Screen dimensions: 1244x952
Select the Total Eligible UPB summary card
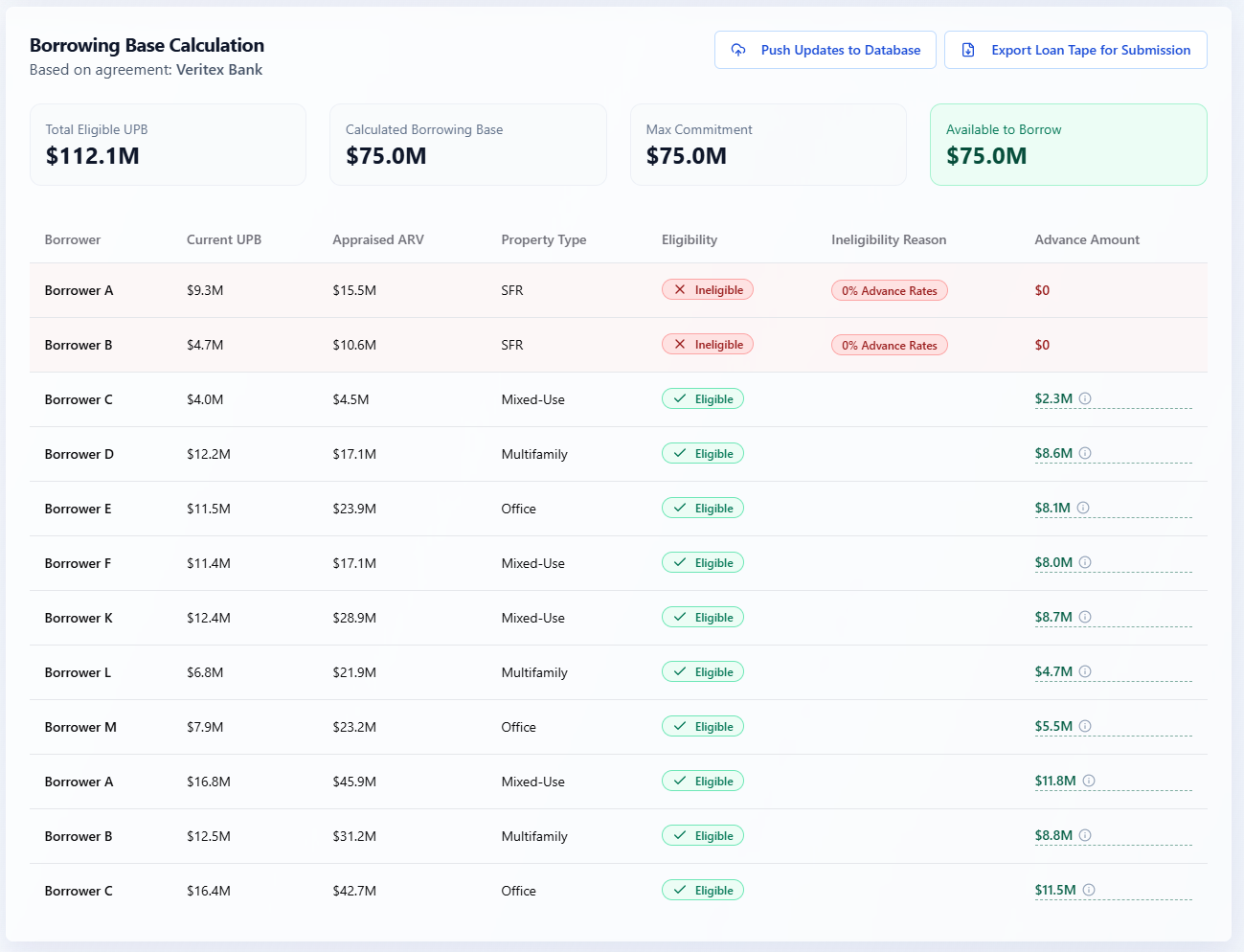[168, 144]
